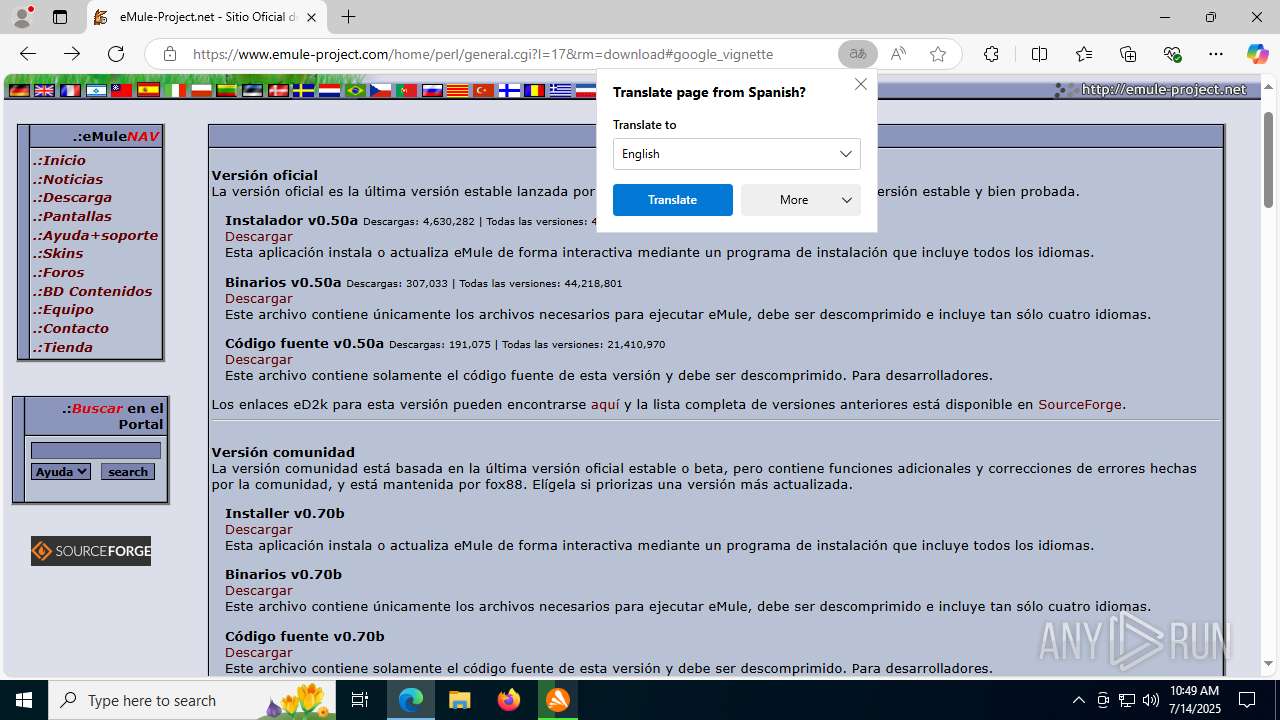Open the Tab actions menu

(60, 17)
